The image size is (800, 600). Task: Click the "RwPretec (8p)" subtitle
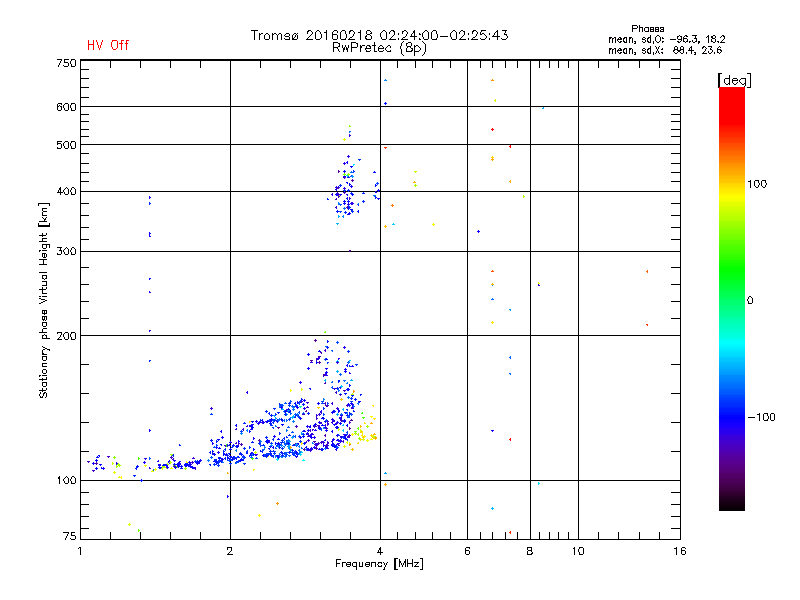pos(379,48)
